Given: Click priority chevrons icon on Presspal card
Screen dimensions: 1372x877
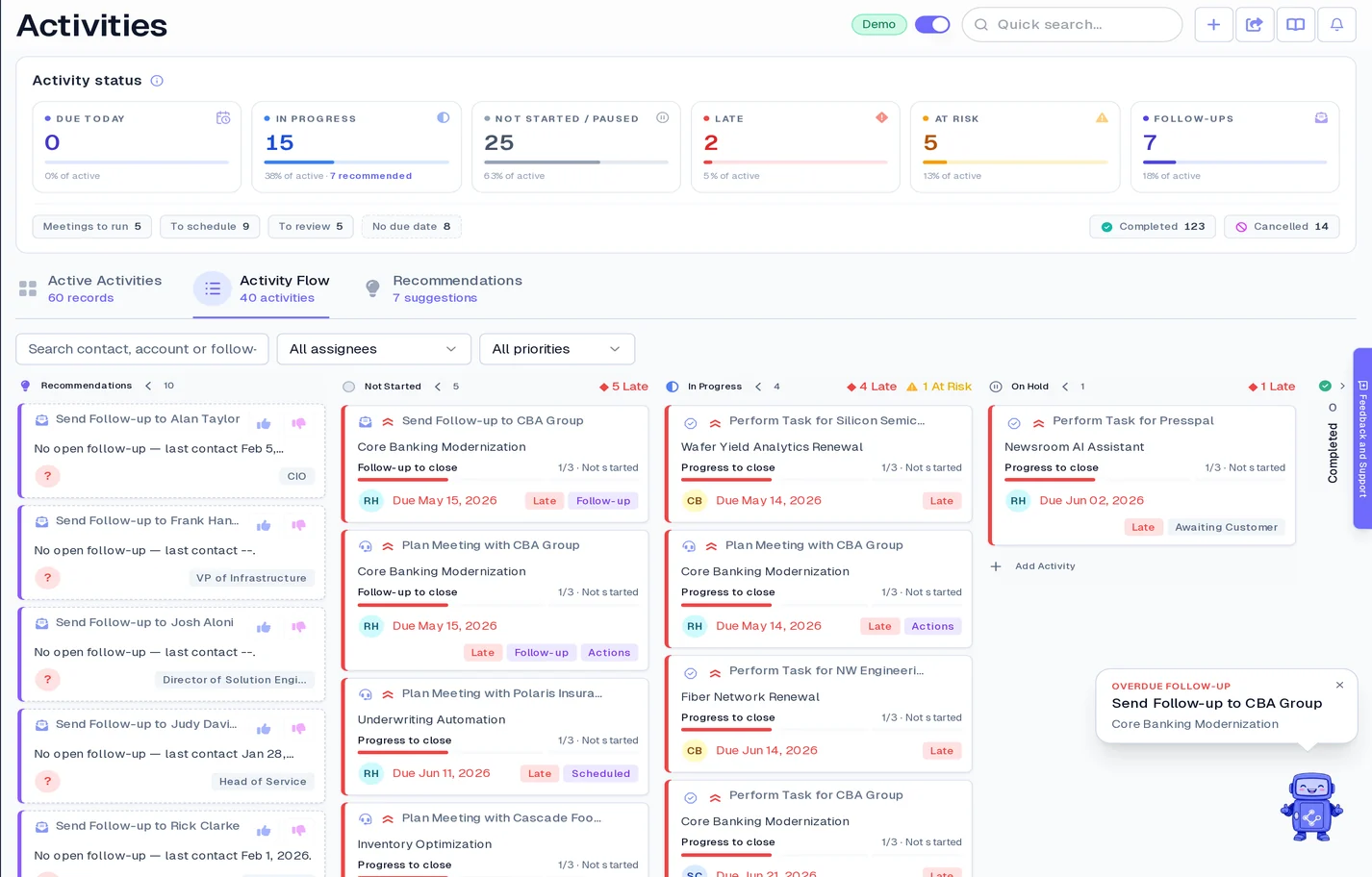Looking at the screenshot, I should [1039, 422].
